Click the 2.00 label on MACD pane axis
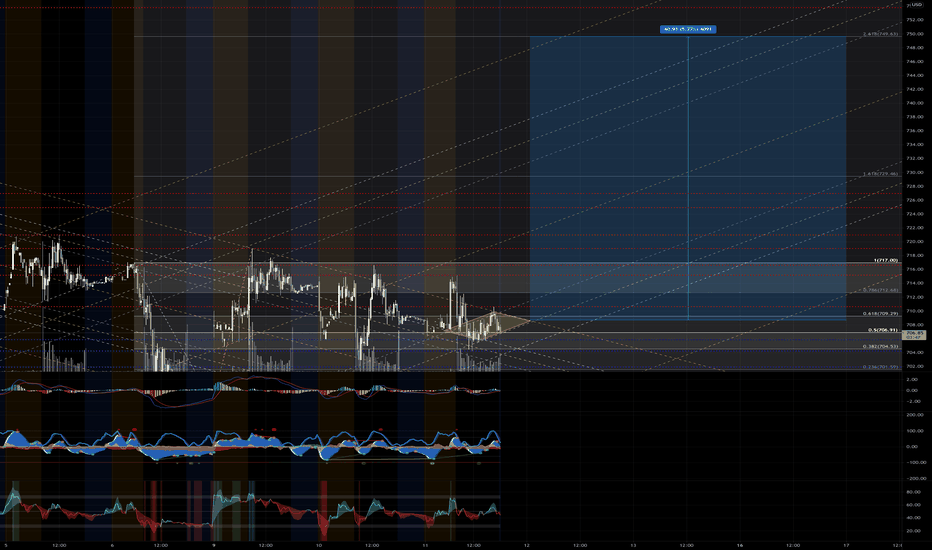Image resolution: width=932 pixels, height=550 pixels. (x=912, y=379)
